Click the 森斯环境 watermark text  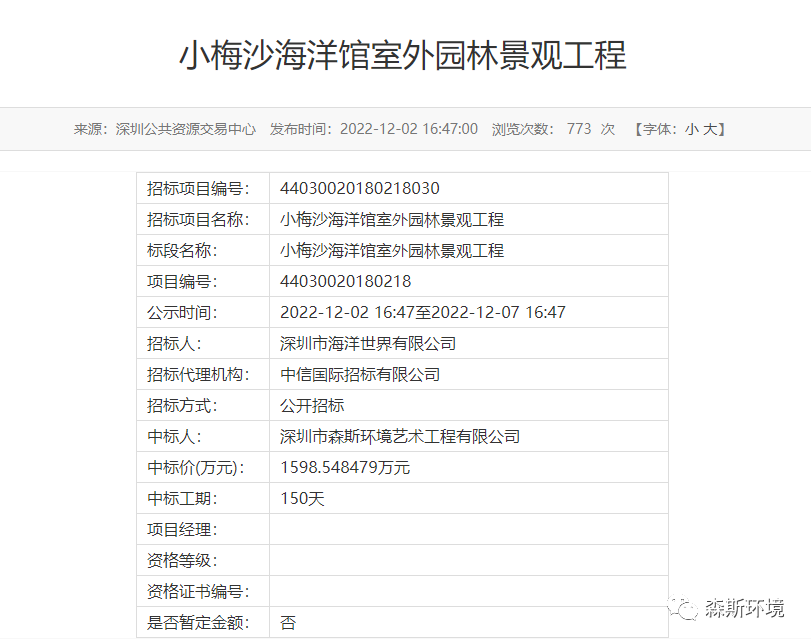744,608
